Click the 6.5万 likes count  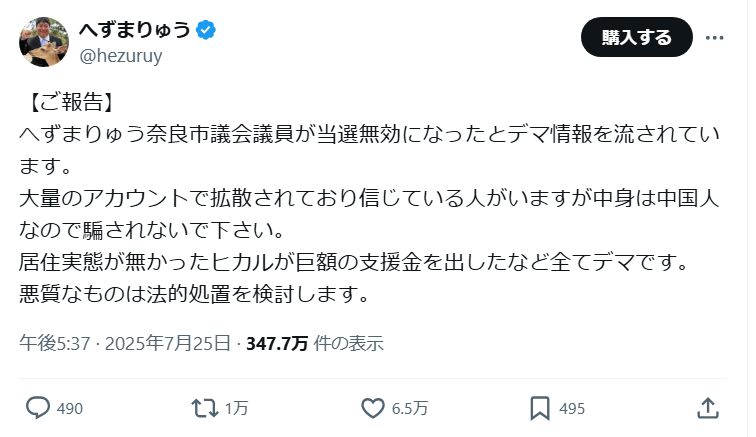tap(409, 409)
